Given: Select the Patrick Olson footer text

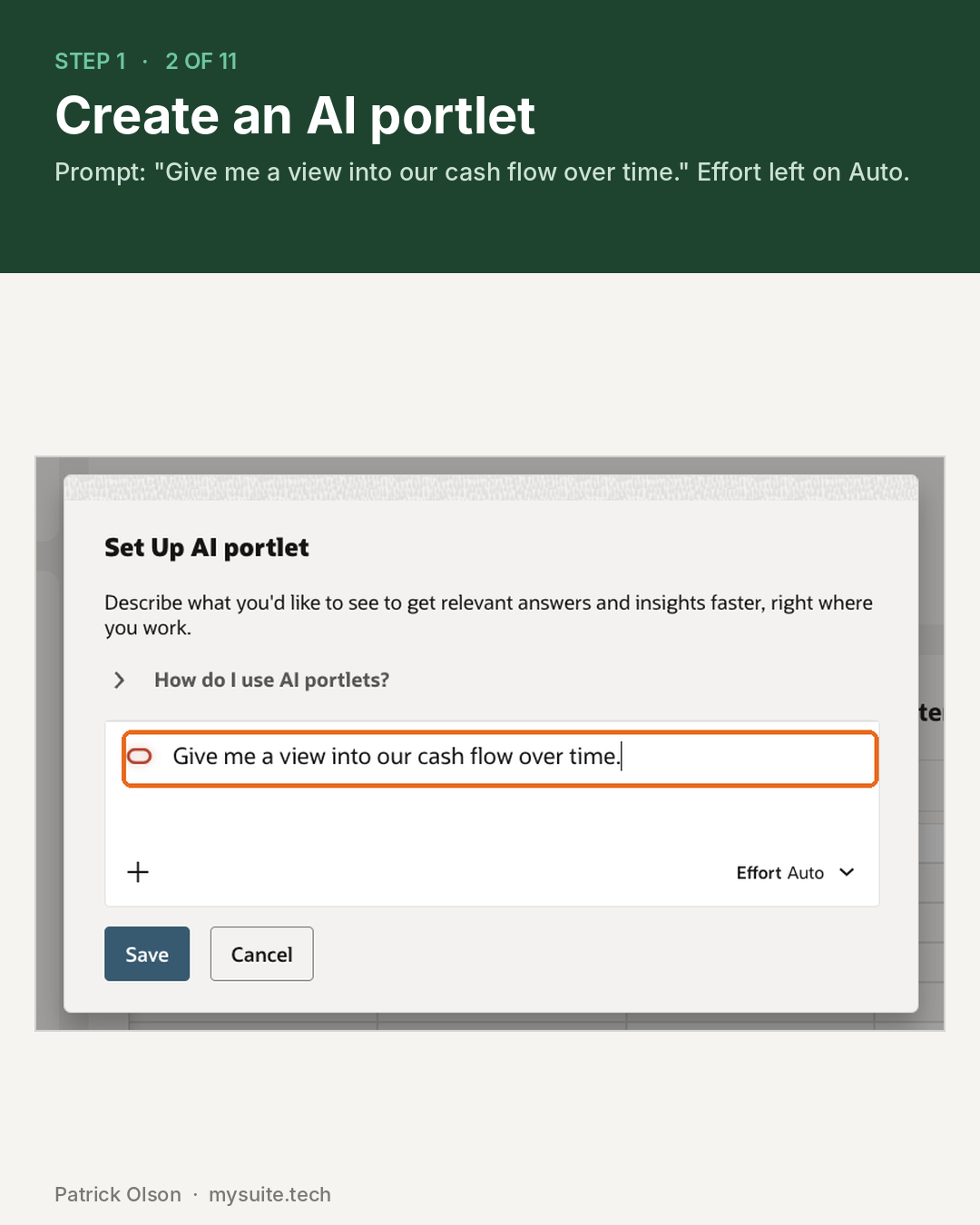Looking at the screenshot, I should pyautogui.click(x=118, y=1194).
